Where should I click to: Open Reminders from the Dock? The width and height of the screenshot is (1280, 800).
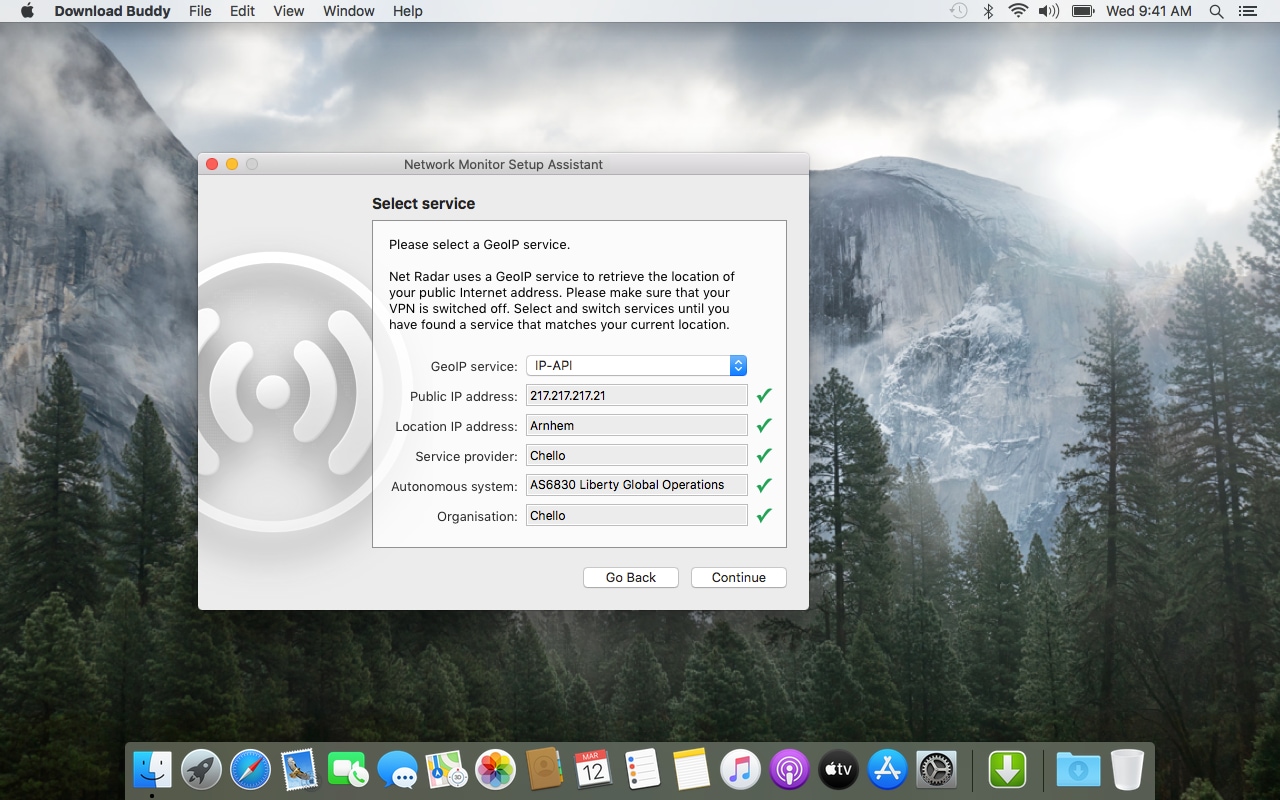(642, 770)
